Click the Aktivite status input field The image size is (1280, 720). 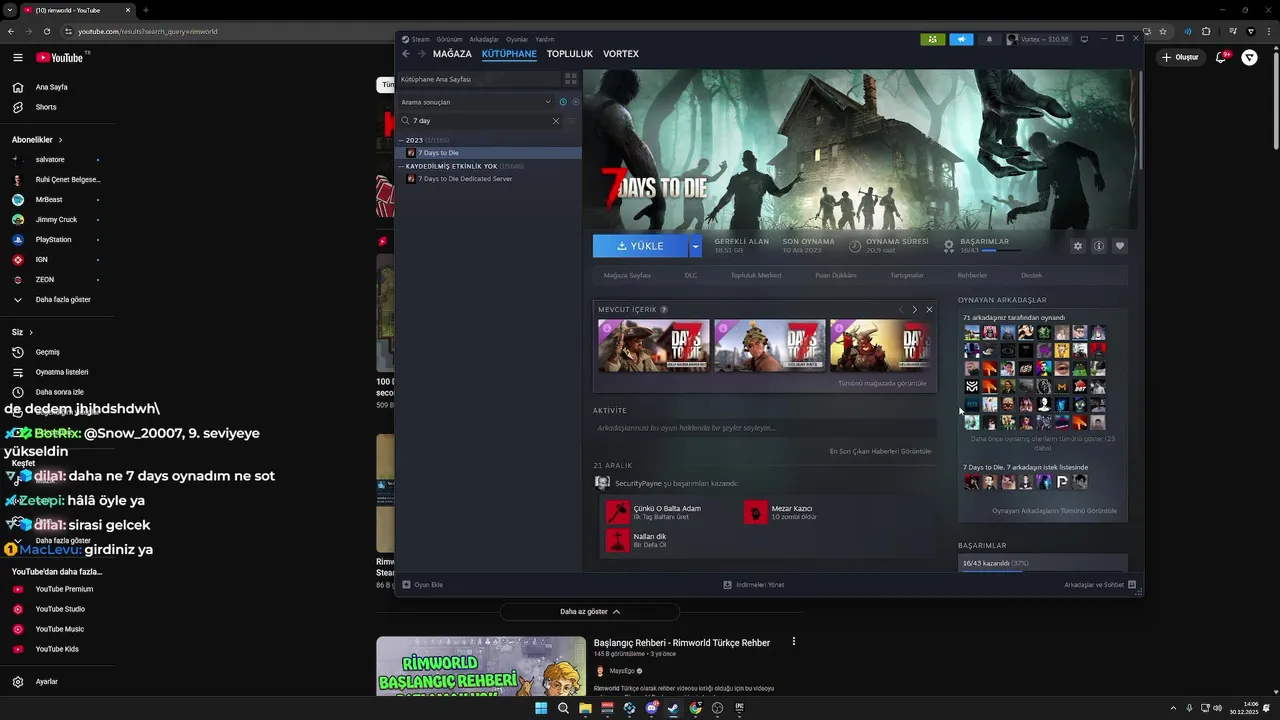(764, 428)
